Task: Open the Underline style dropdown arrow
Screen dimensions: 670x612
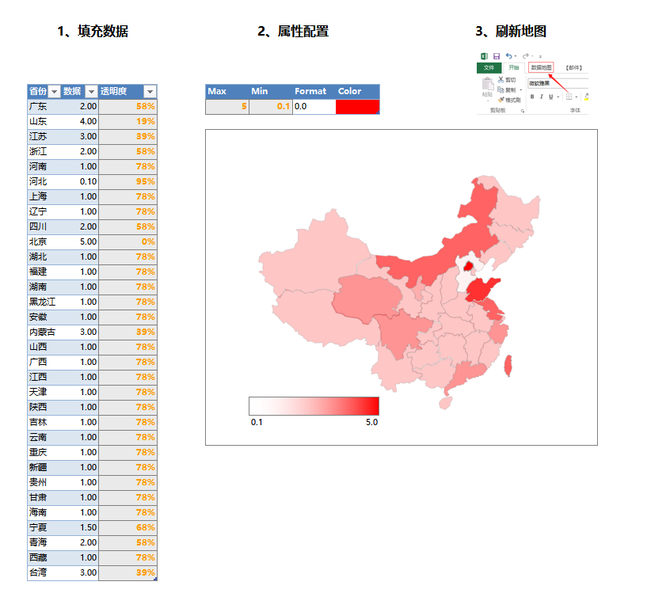Action: 558,97
